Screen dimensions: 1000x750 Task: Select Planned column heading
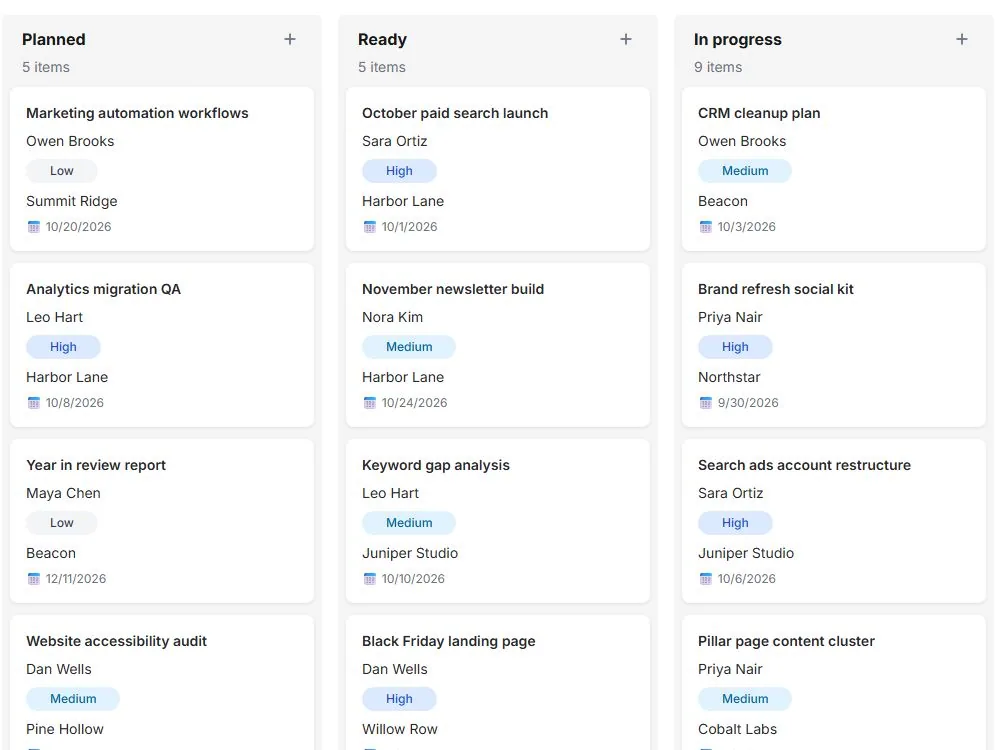pyautogui.click(x=54, y=40)
